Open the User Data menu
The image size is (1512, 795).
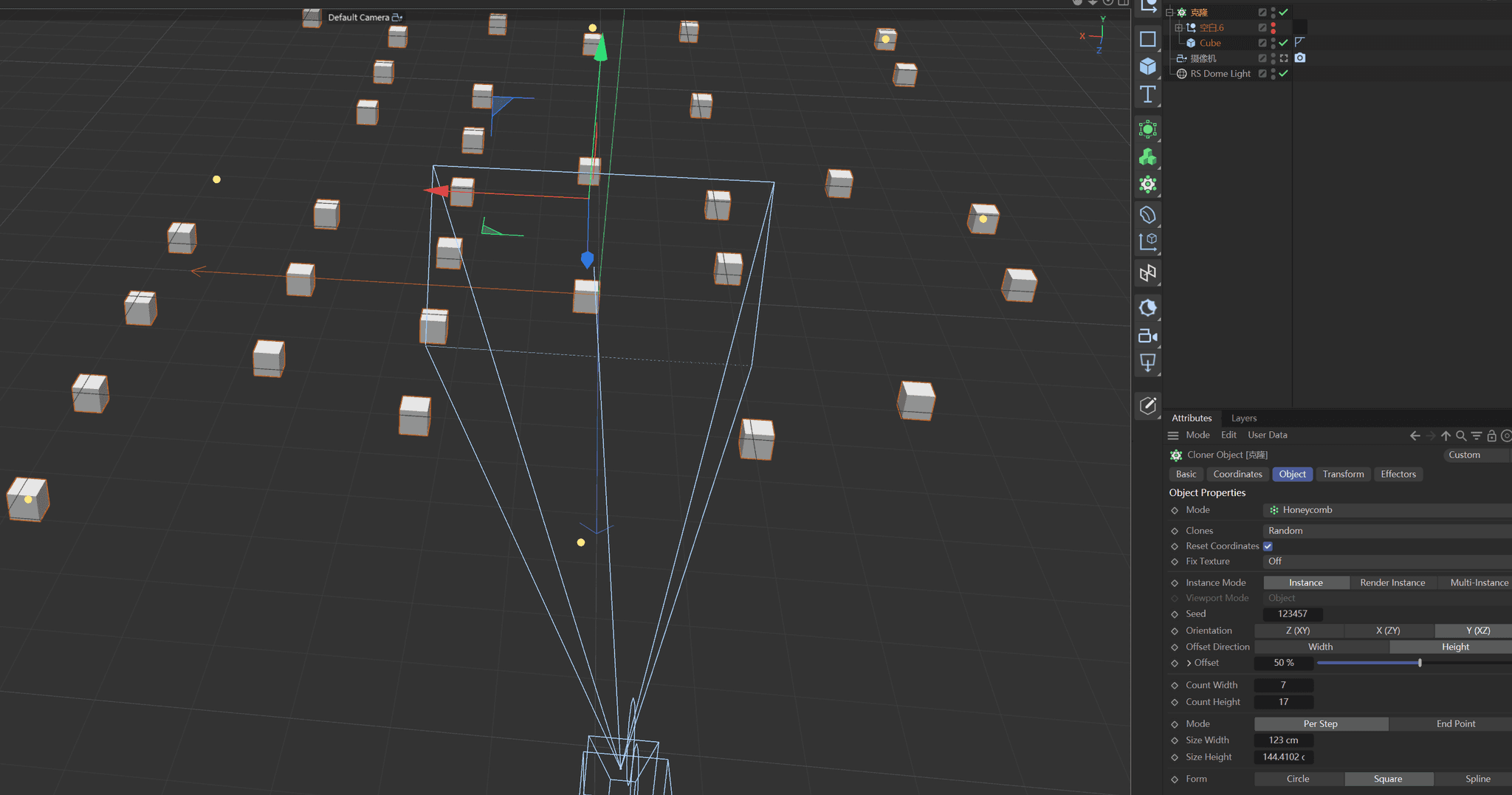click(1267, 435)
